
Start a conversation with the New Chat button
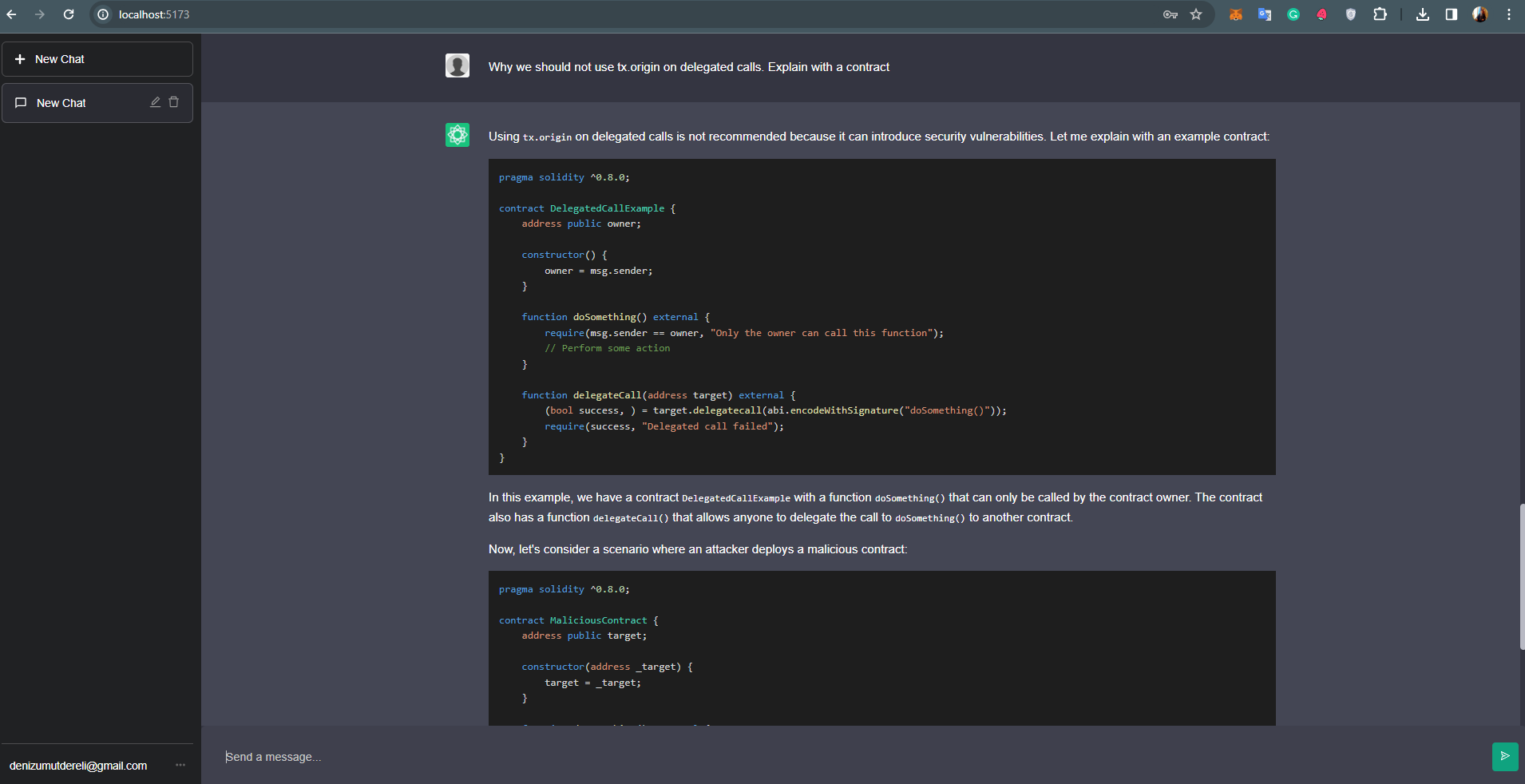pyautogui.click(x=97, y=59)
